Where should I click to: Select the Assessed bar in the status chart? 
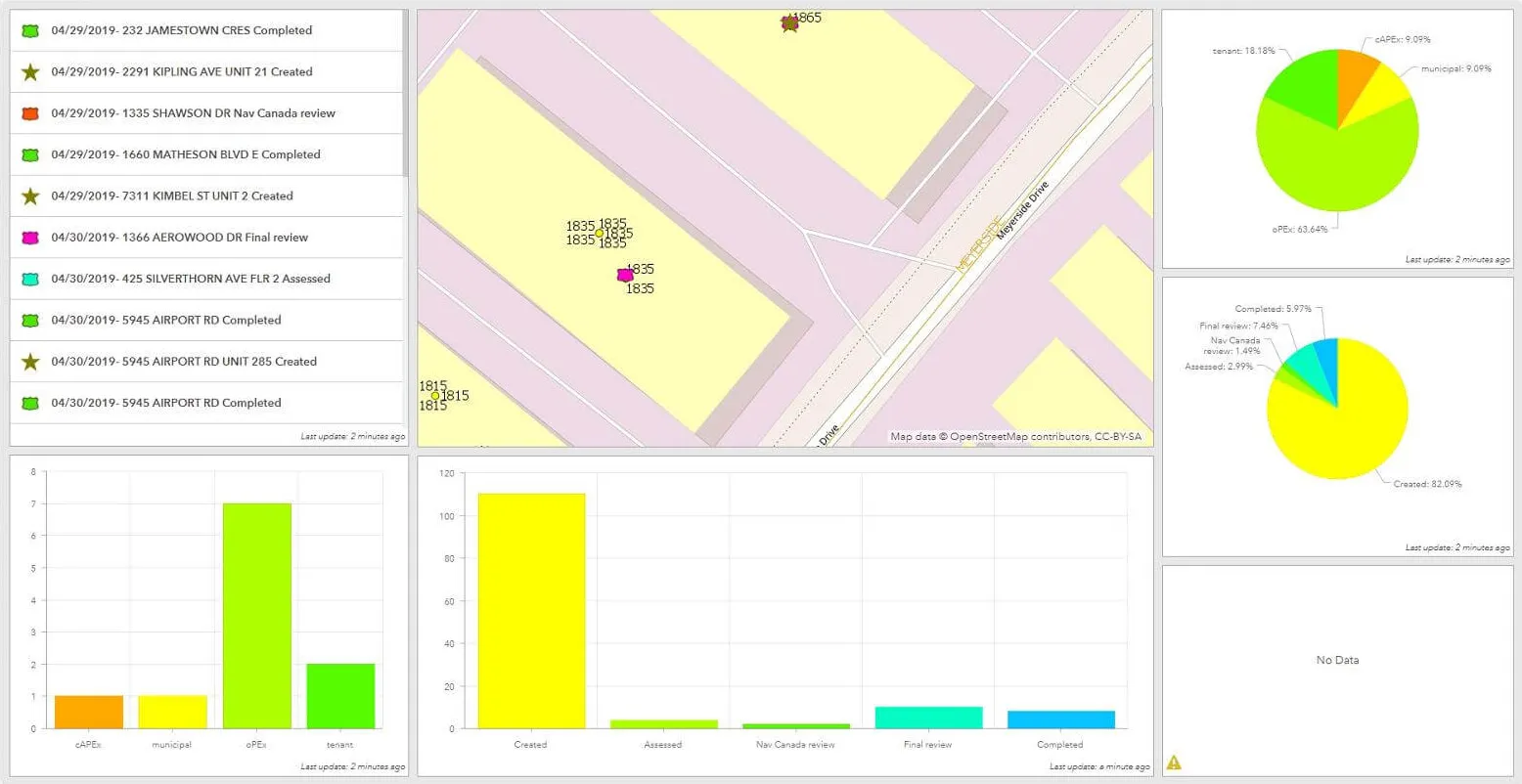tap(663, 724)
